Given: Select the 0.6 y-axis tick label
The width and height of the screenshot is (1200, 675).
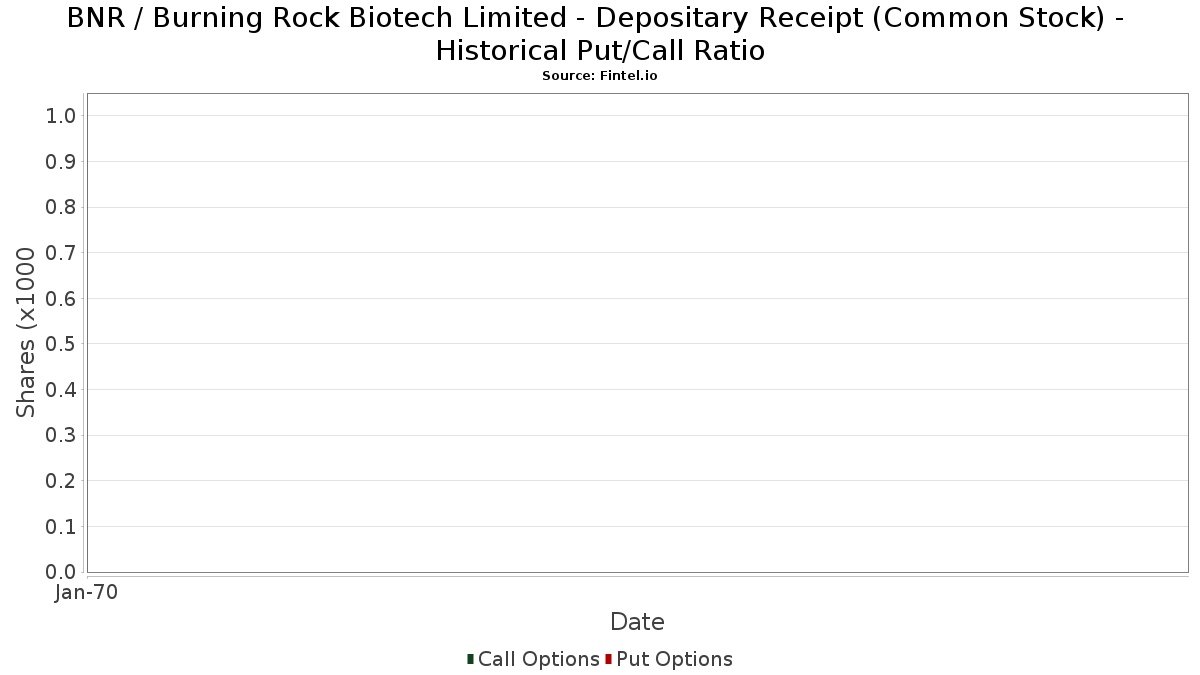Looking at the screenshot, I should tap(61, 299).
